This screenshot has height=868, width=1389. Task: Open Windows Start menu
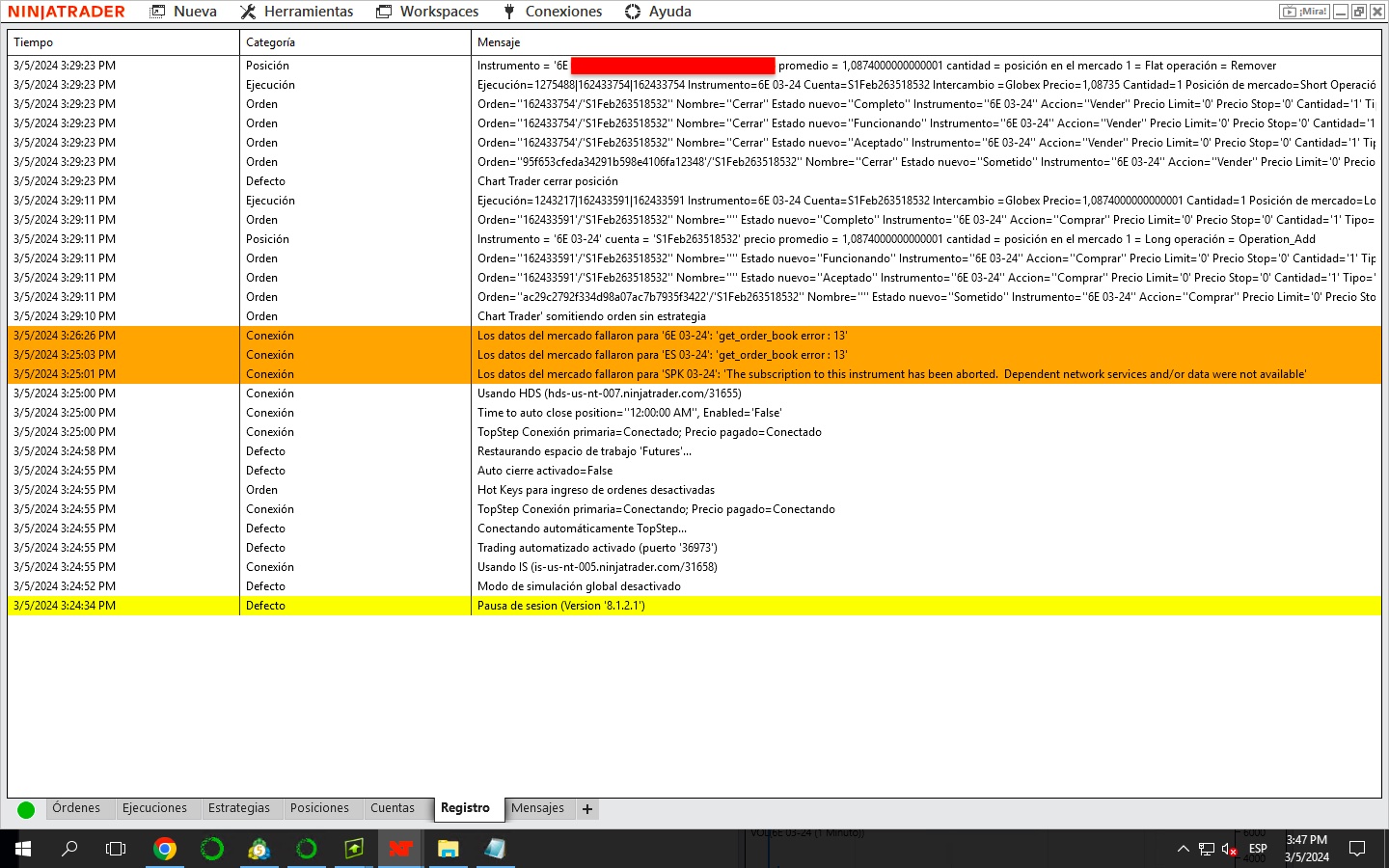(23, 849)
